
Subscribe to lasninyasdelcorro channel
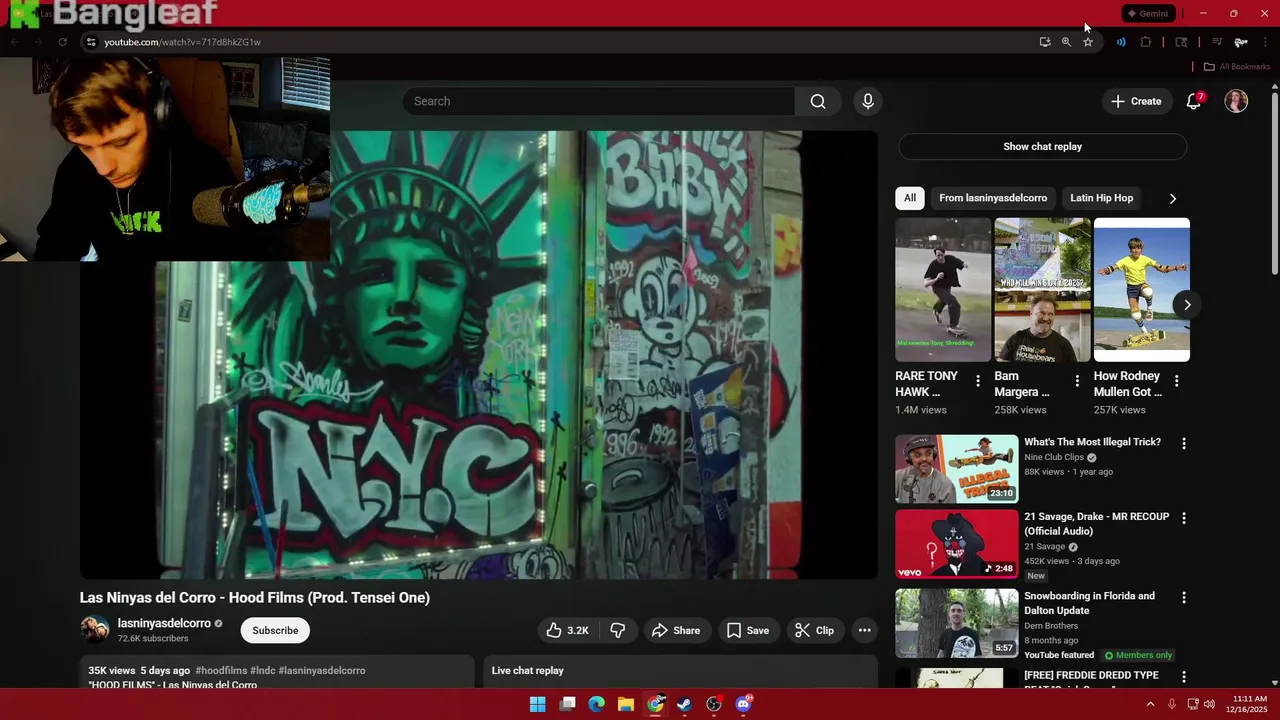(275, 630)
